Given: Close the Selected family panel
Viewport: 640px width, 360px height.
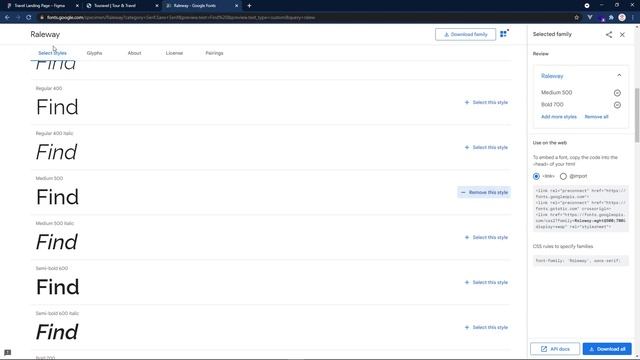Looking at the screenshot, I should coord(622,35).
